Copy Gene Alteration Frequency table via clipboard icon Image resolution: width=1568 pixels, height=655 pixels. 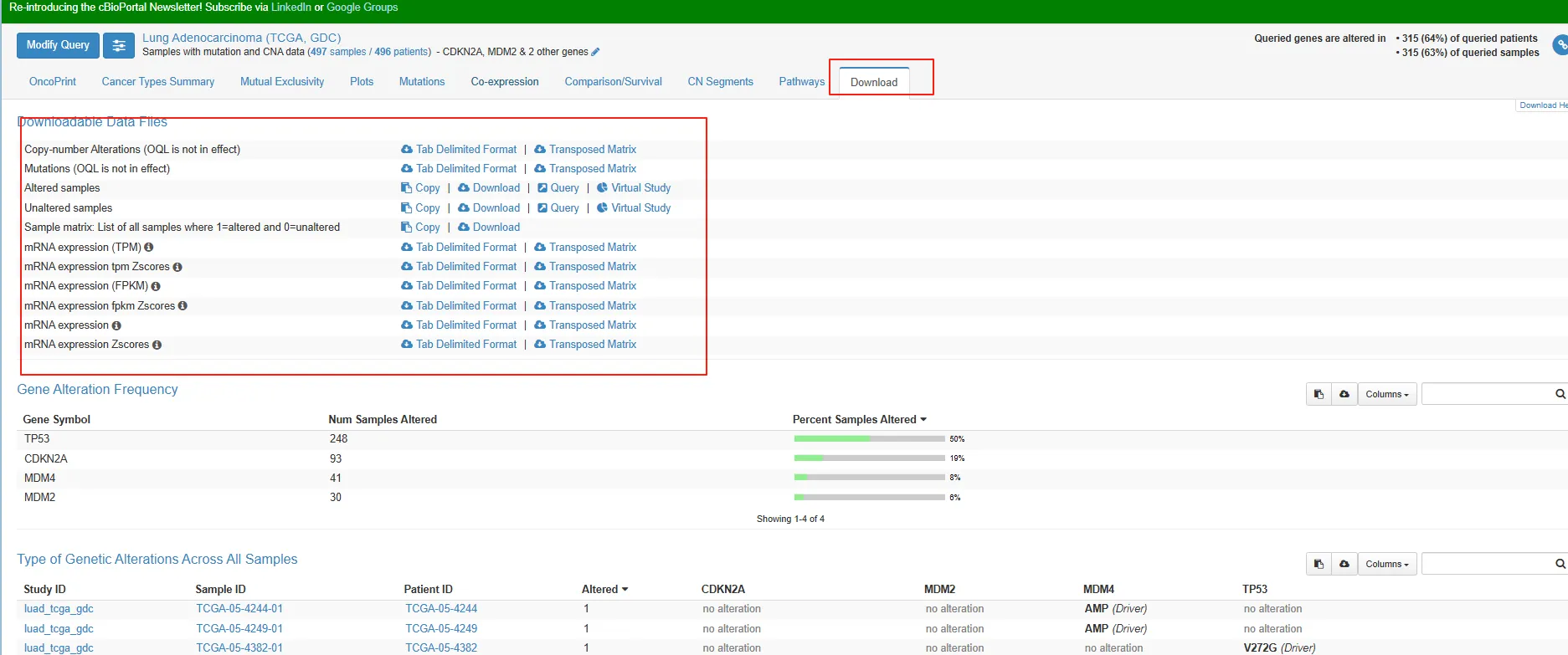pyautogui.click(x=1319, y=394)
